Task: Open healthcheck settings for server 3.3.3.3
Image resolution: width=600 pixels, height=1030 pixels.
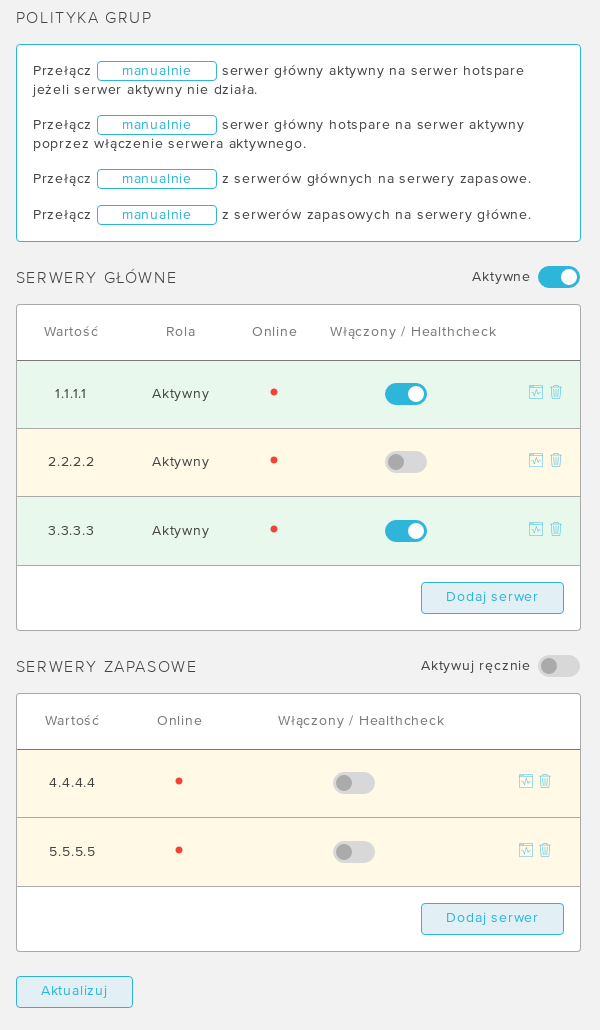Action: 536,529
